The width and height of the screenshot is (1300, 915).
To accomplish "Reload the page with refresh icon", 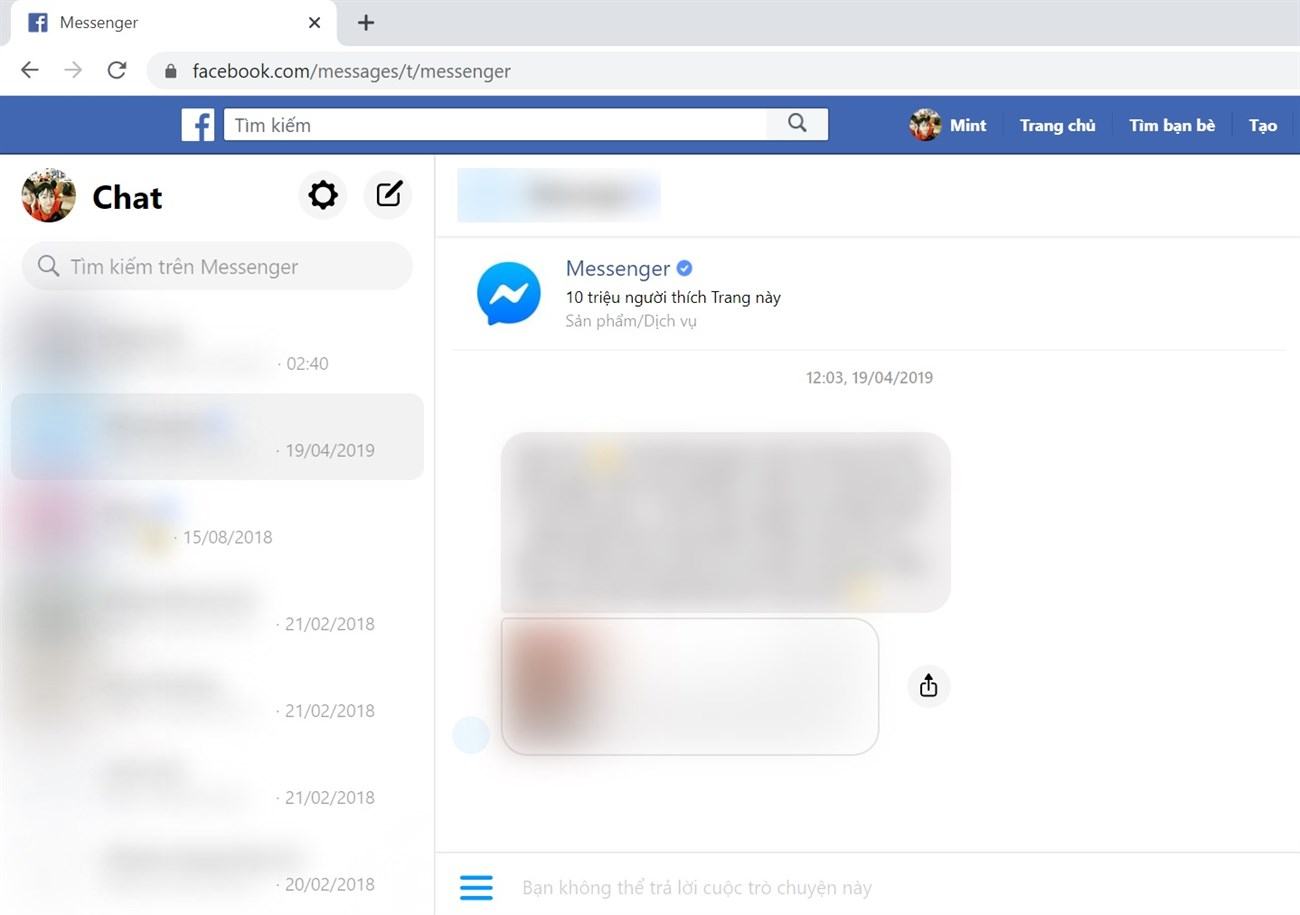I will [117, 70].
